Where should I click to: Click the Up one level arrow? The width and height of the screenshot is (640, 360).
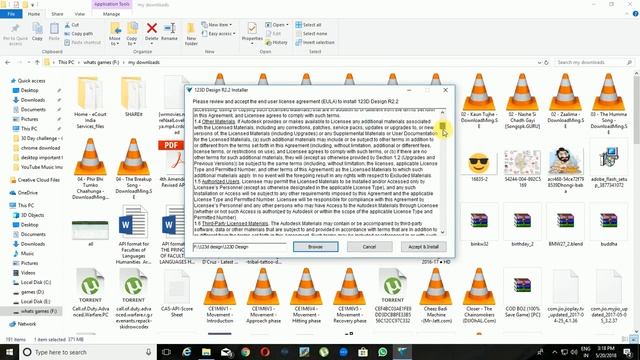click(x=37, y=62)
